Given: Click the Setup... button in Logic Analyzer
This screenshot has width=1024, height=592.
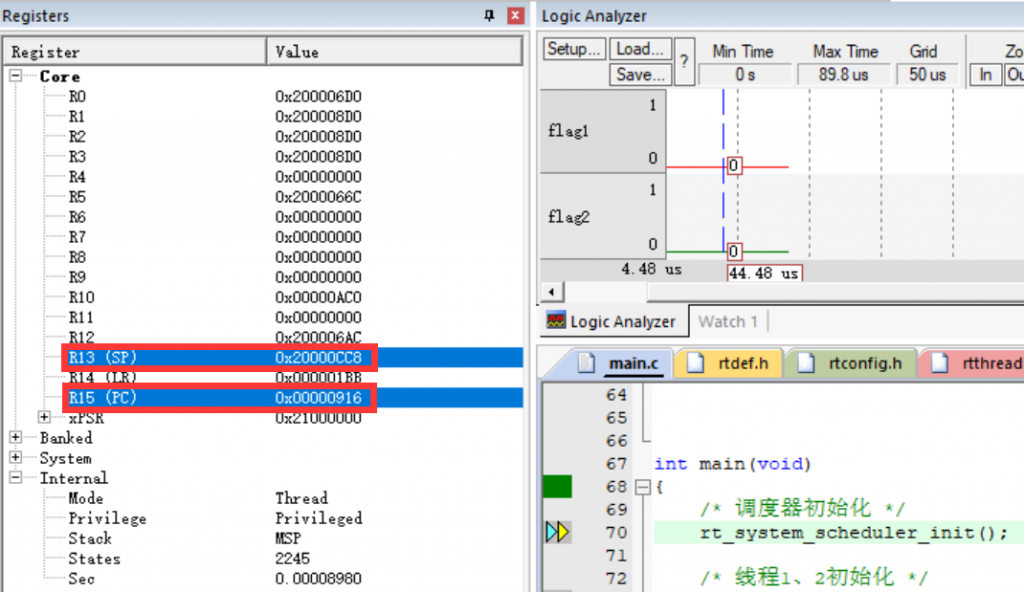Looking at the screenshot, I should 573,49.
